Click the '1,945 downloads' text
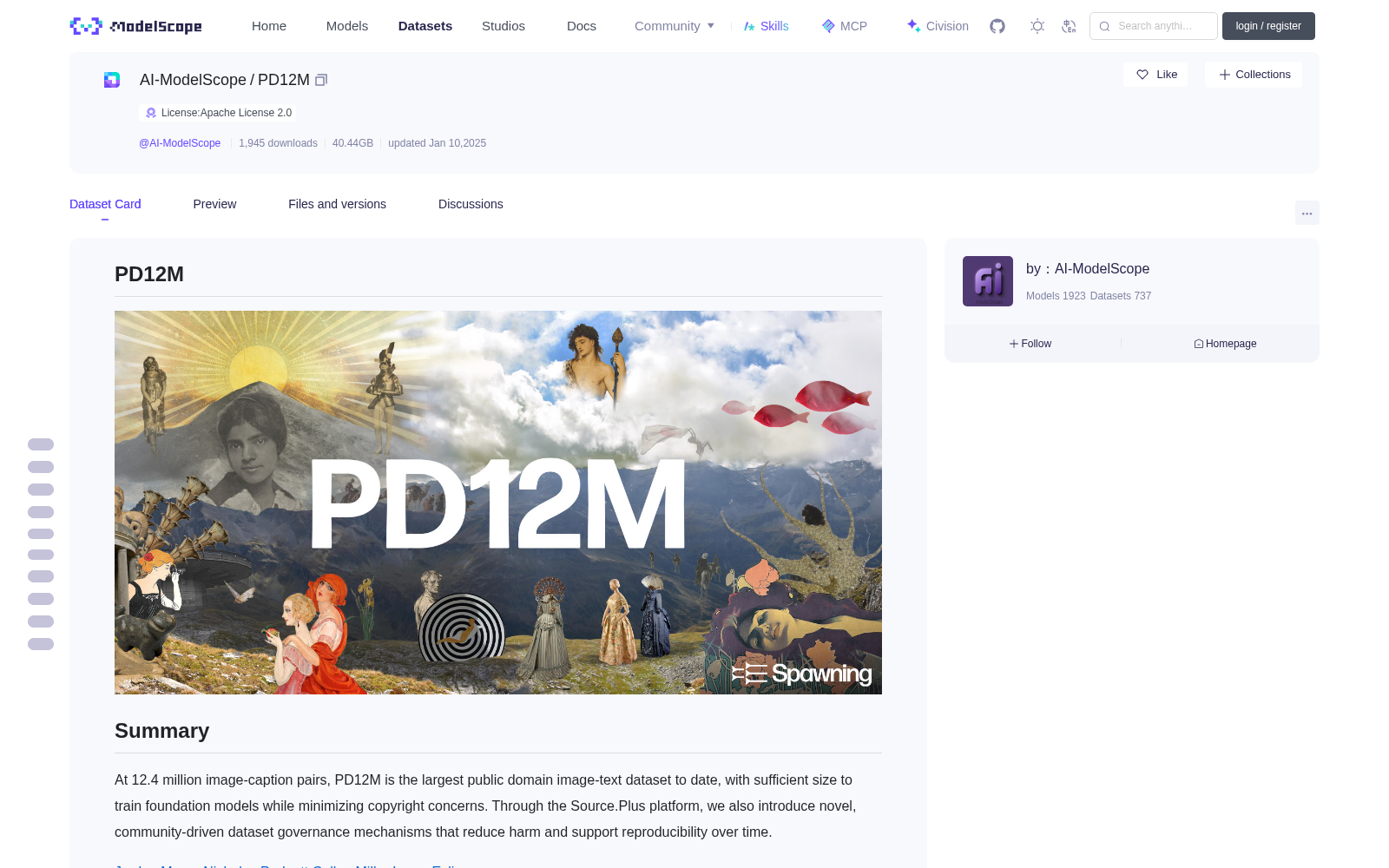Image resolution: width=1389 pixels, height=868 pixels. tap(278, 143)
